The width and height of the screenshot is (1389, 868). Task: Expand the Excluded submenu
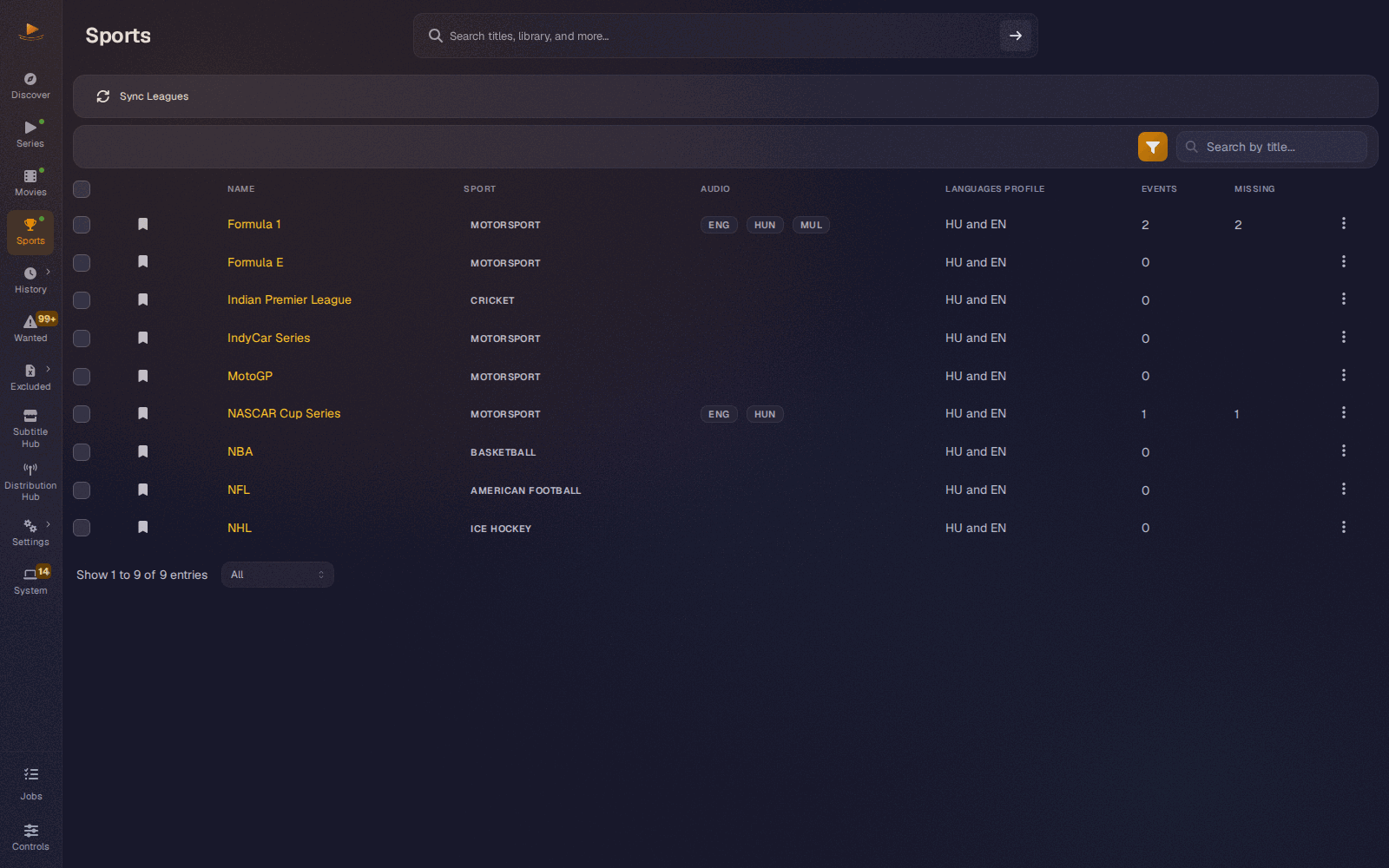(48, 369)
